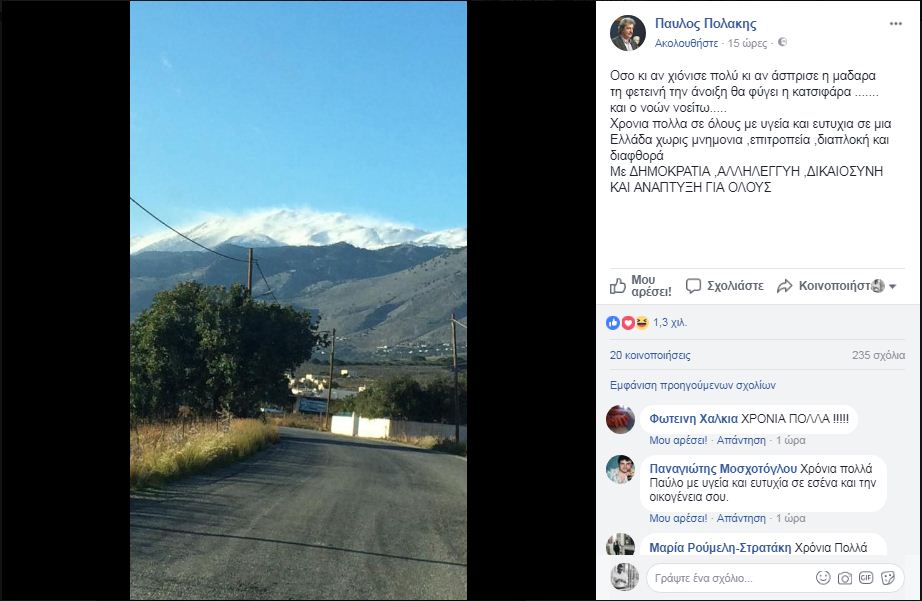922x601 pixels.
Task: Insert a GIF in the comment
Action: pos(866,577)
